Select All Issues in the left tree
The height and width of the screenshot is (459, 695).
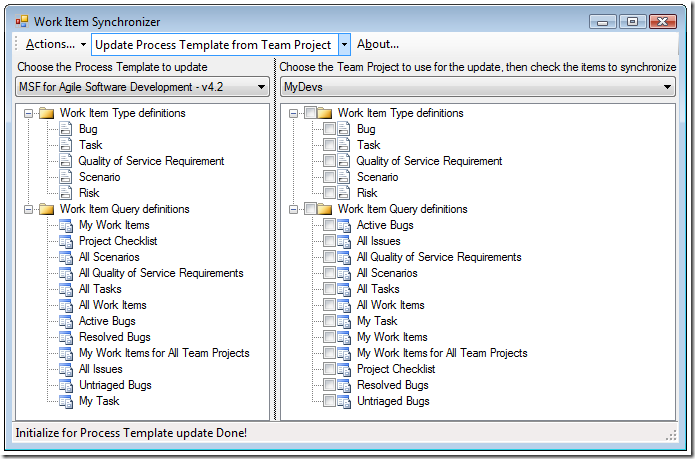pos(101,369)
